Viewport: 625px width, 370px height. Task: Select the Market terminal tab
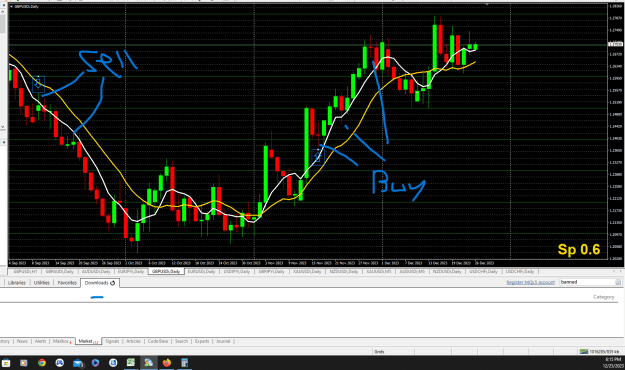click(88, 341)
